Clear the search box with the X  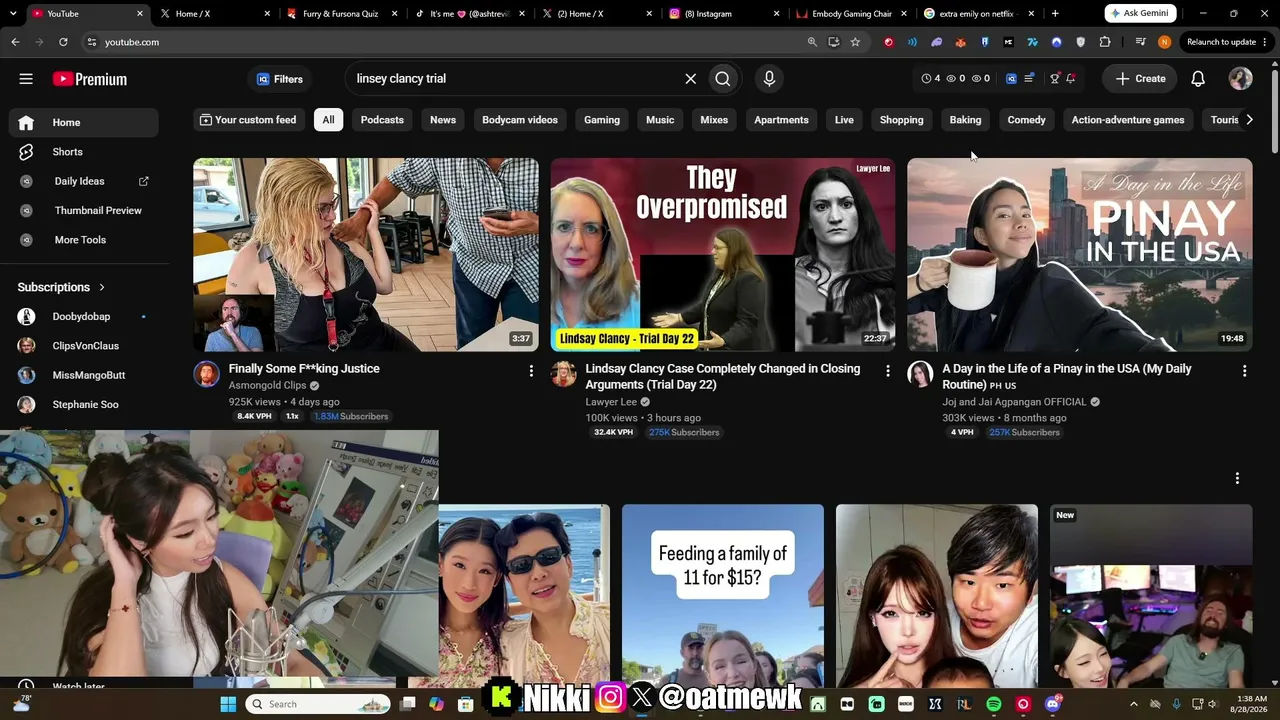click(x=690, y=79)
